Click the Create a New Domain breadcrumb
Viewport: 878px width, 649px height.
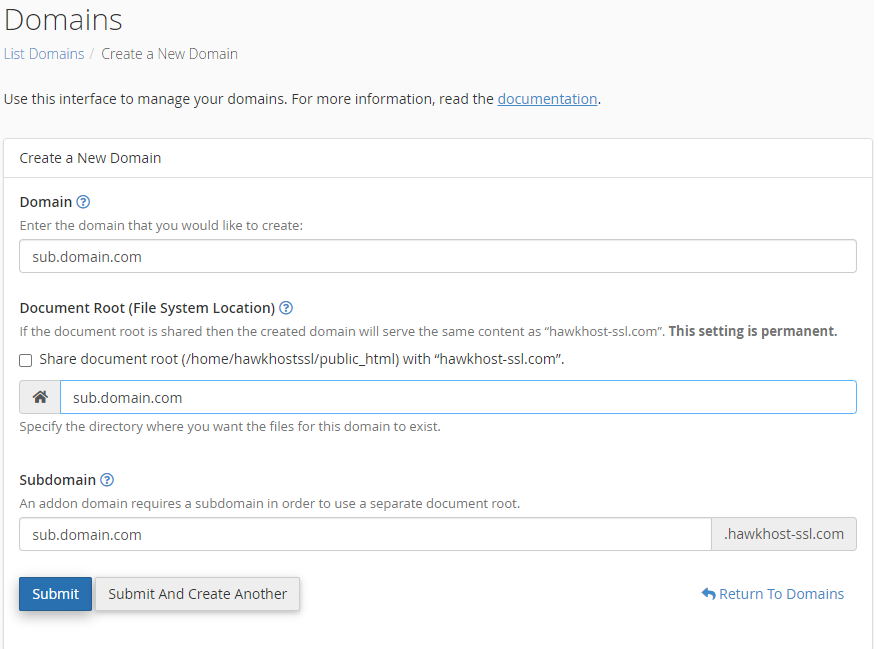169,54
